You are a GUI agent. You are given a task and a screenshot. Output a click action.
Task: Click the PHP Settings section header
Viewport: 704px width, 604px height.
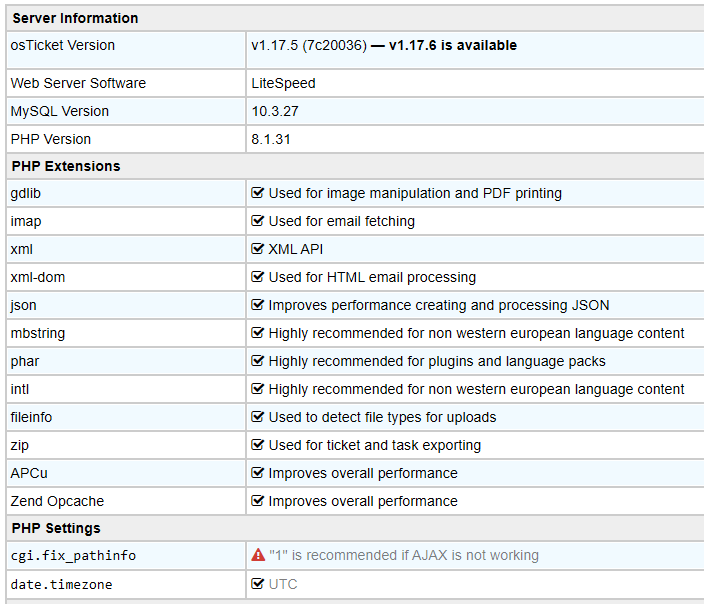point(56,528)
